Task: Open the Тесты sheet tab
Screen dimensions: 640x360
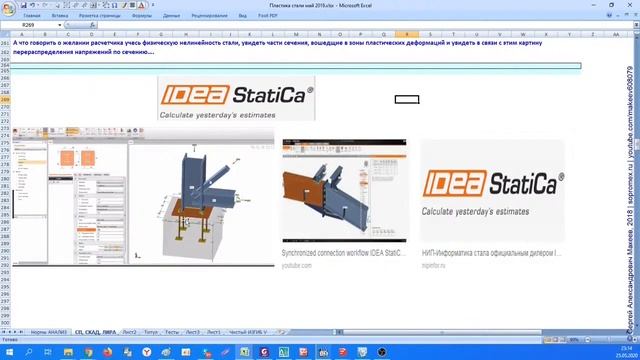Action: pyautogui.click(x=172, y=332)
